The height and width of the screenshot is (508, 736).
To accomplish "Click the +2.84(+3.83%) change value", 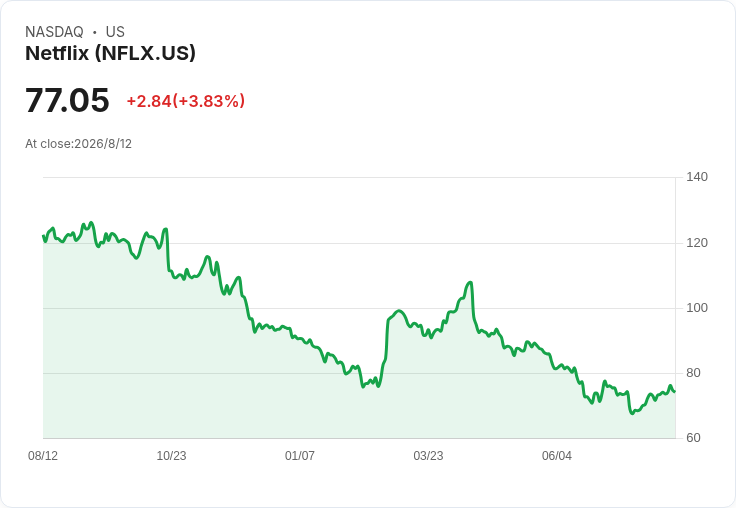I will click(185, 101).
